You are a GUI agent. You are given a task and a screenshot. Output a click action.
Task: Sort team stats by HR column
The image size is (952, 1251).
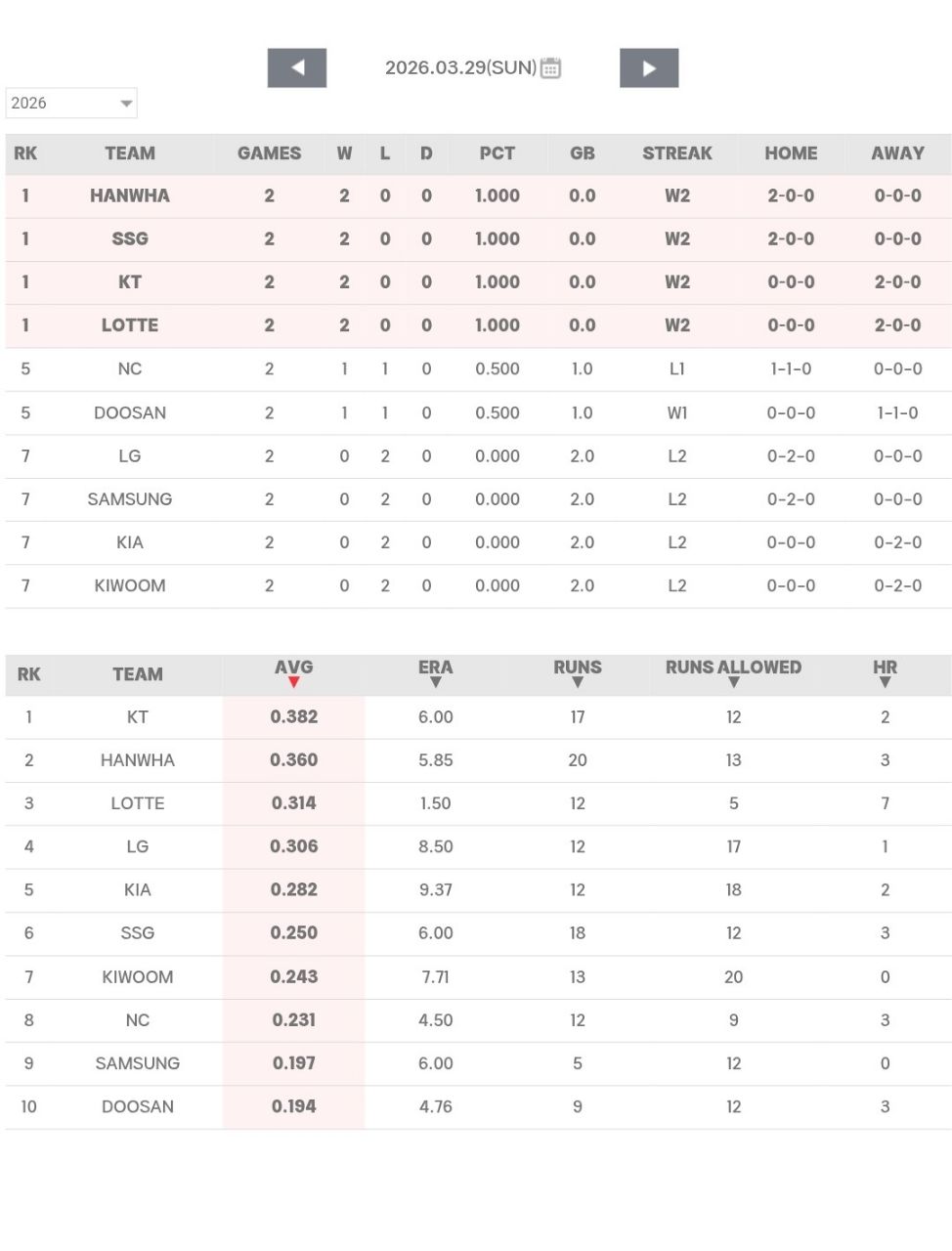click(885, 673)
